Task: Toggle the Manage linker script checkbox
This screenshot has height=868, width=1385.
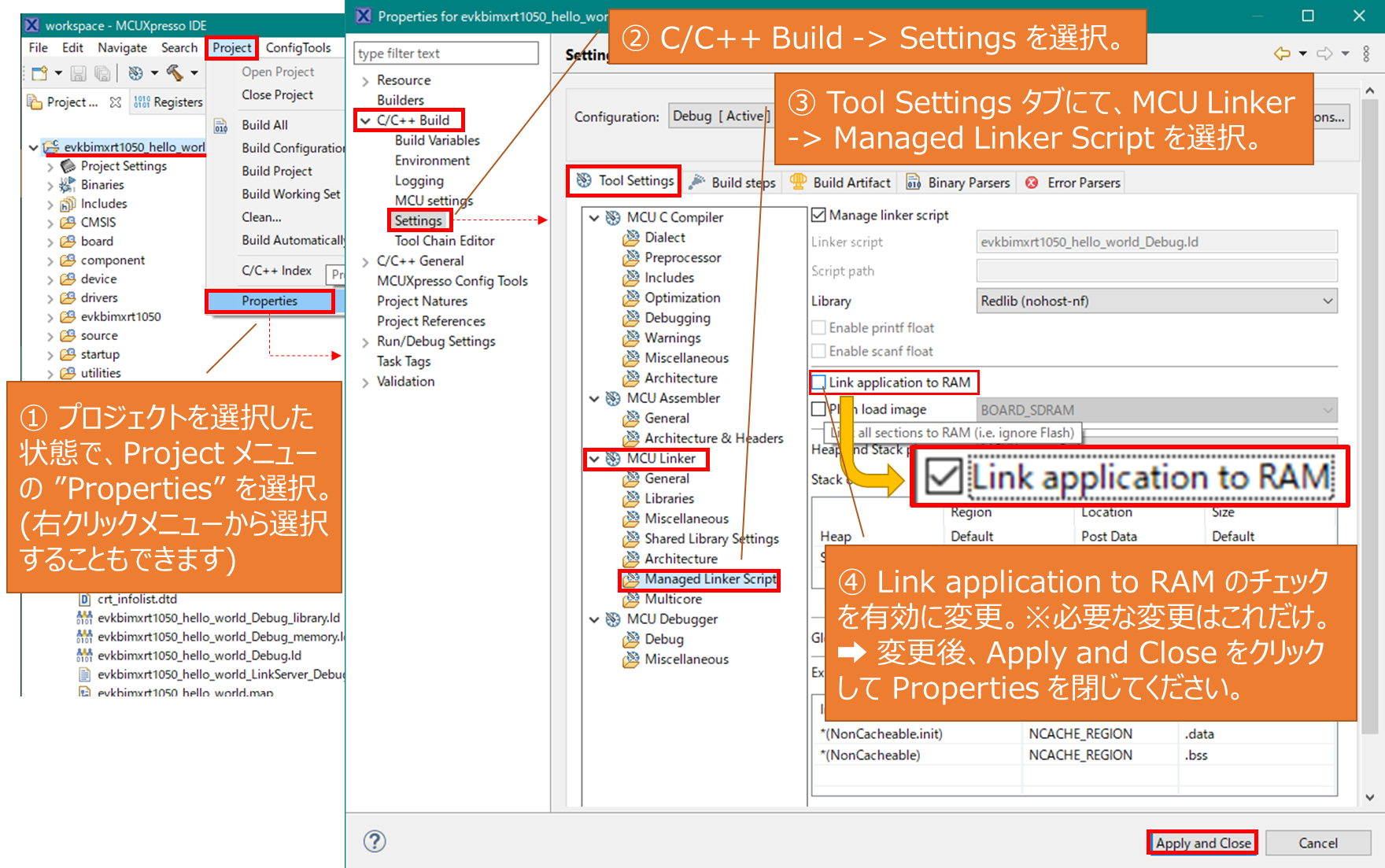Action: click(818, 215)
